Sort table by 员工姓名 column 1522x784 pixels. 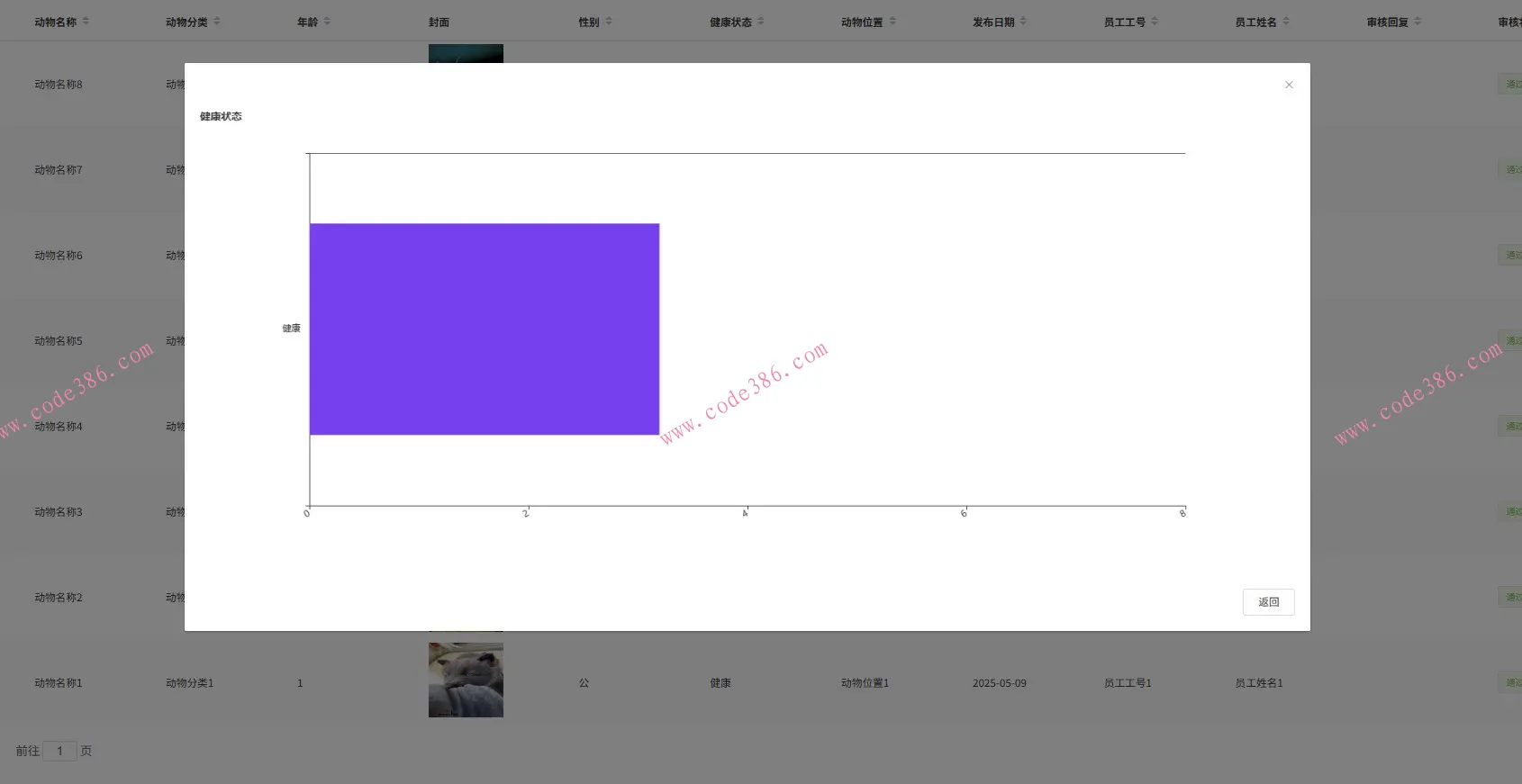pyautogui.click(x=1286, y=22)
